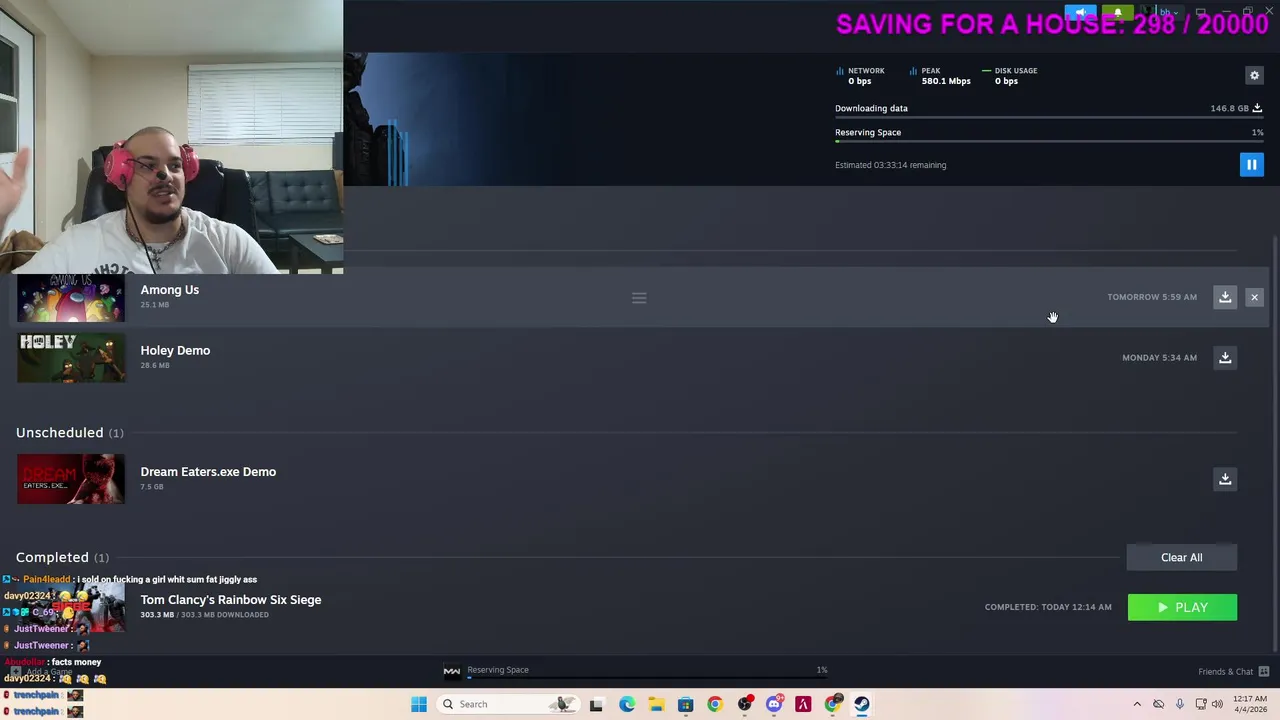Open download settings gear icon

pos(1254,76)
